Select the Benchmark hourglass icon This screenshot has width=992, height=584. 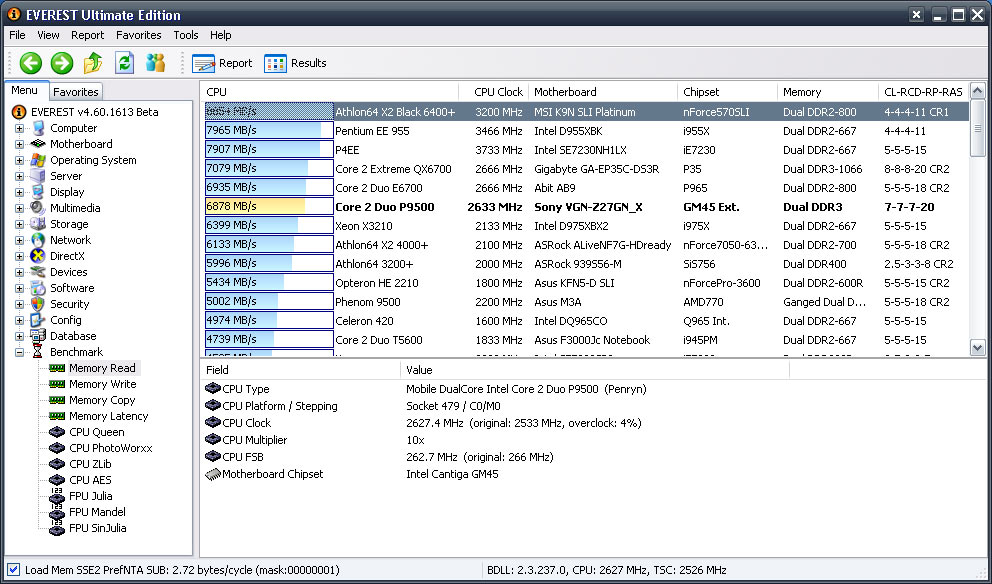[x=37, y=352]
